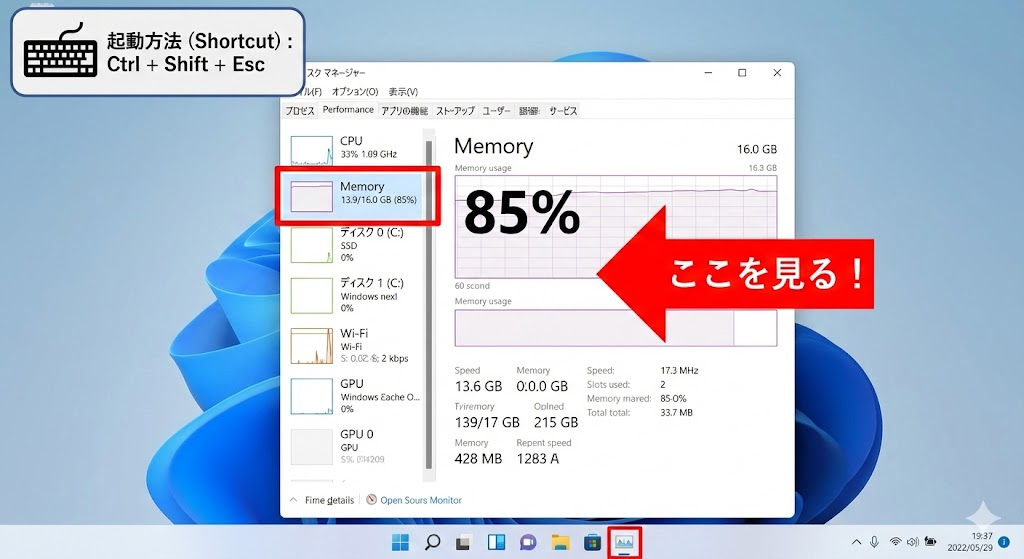Minimize the Task Manager window

pos(708,72)
